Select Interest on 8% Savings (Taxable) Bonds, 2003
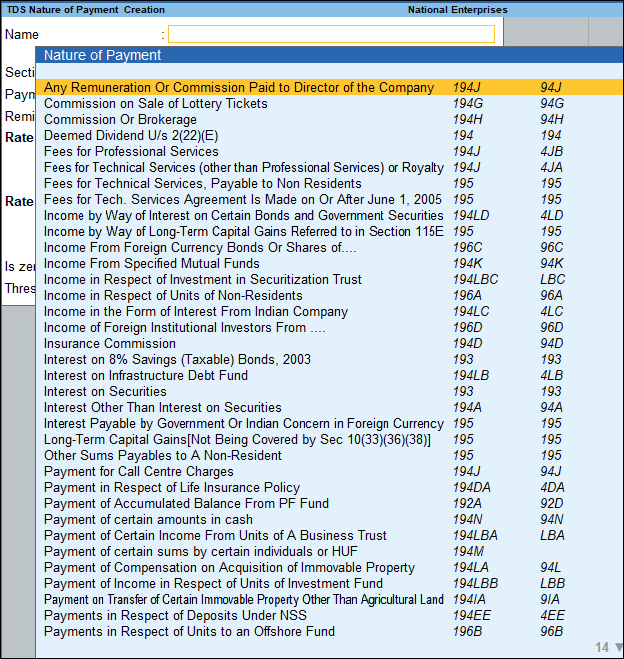Screen dimensions: 624x659 click(329, 359)
